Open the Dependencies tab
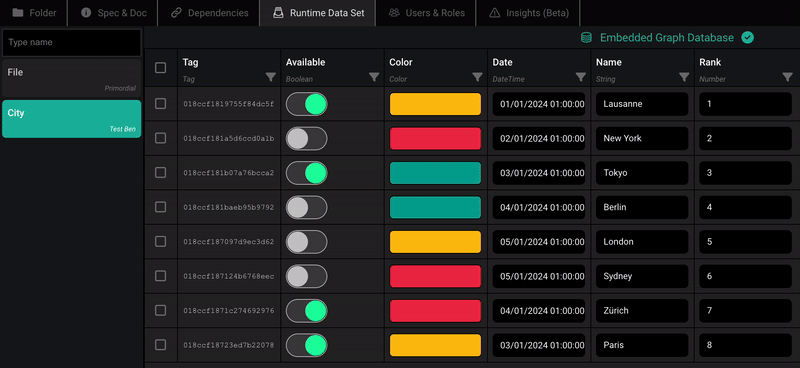 coord(209,13)
